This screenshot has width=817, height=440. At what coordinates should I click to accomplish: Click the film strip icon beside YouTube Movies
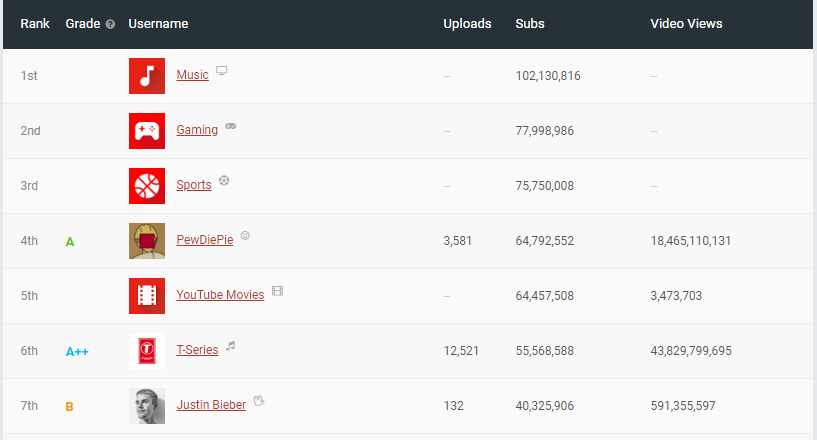point(278,291)
